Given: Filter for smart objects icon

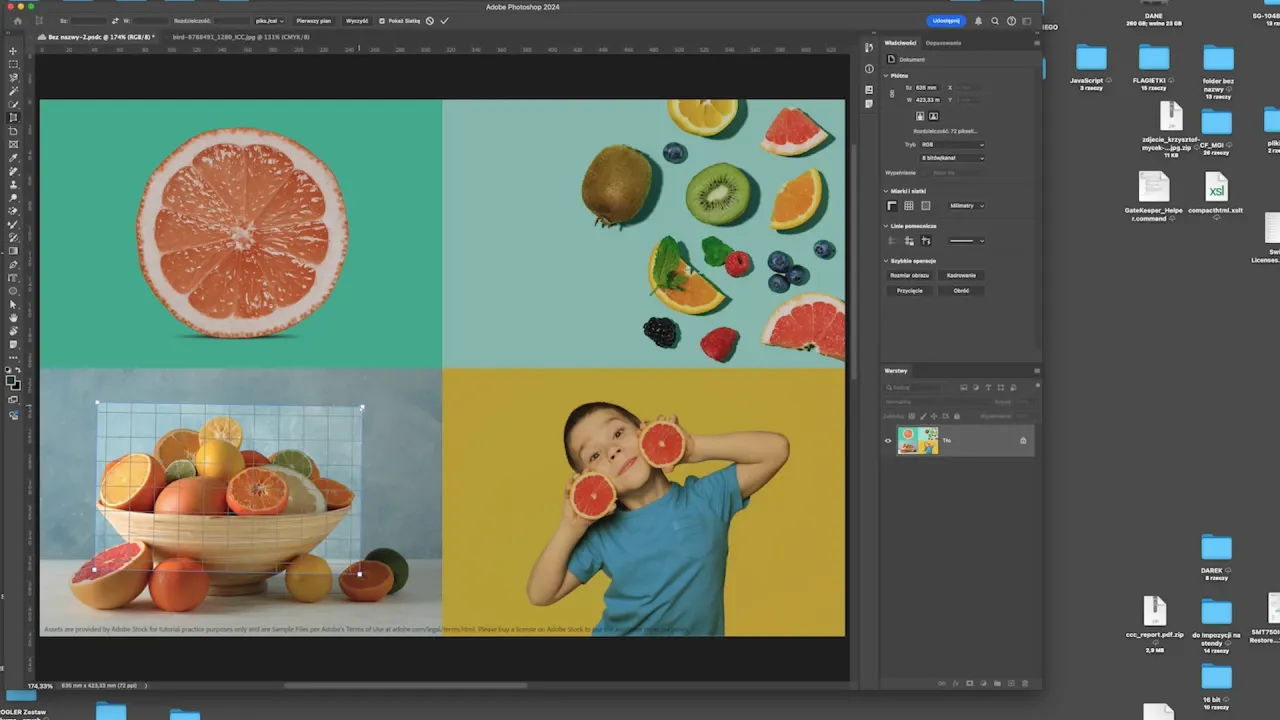Looking at the screenshot, I should [x=1012, y=387].
